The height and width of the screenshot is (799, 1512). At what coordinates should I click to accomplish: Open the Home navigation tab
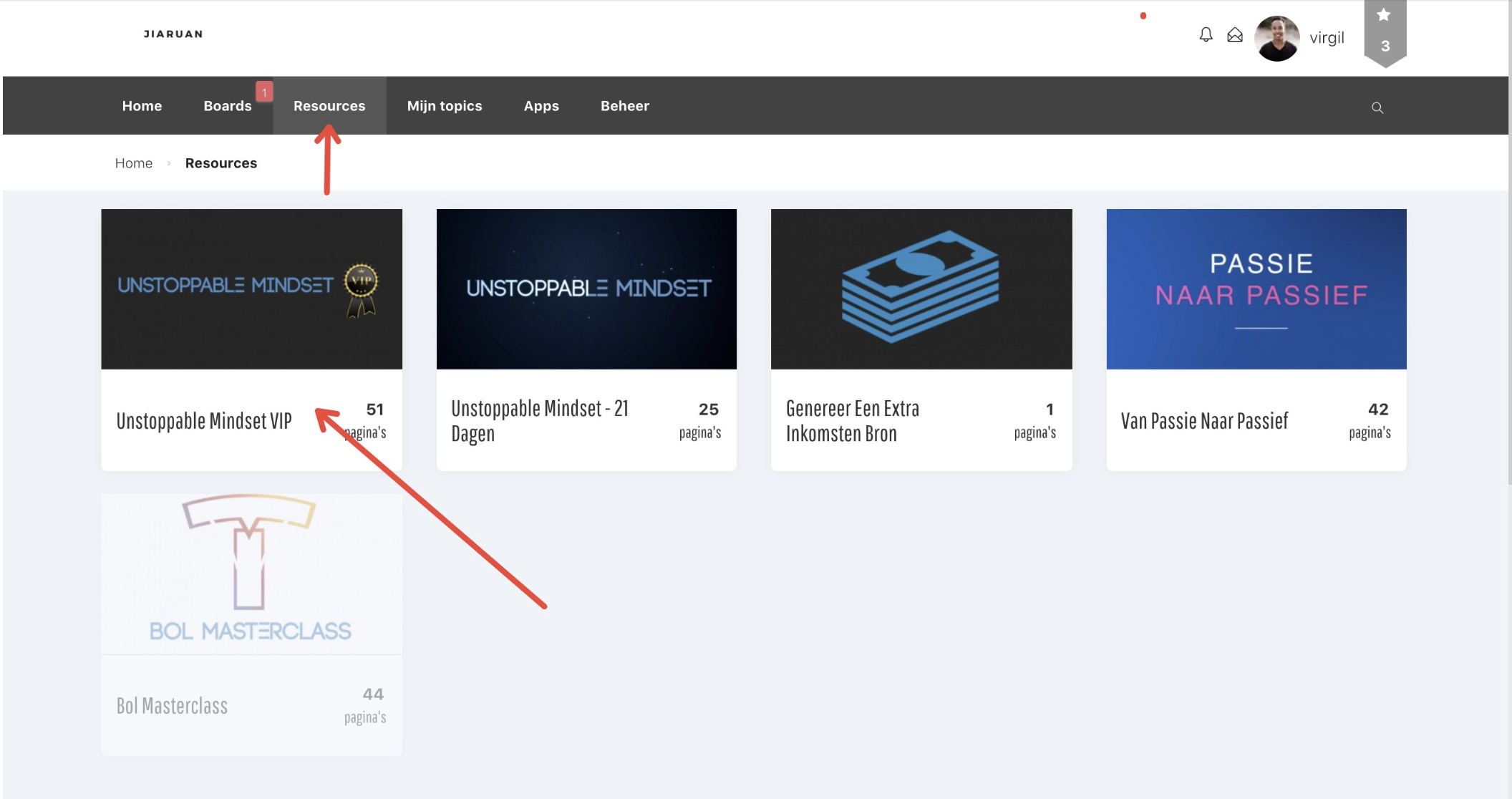click(x=142, y=106)
